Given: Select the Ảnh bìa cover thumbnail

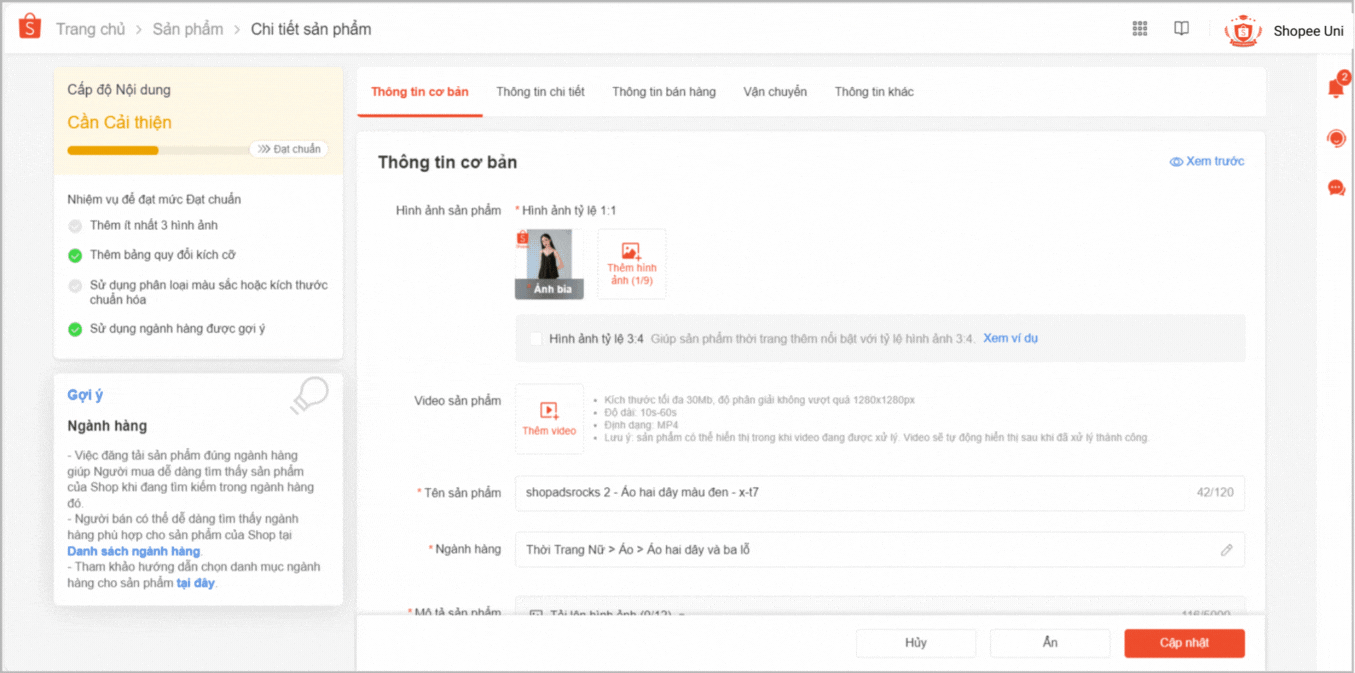Looking at the screenshot, I should point(549,264).
